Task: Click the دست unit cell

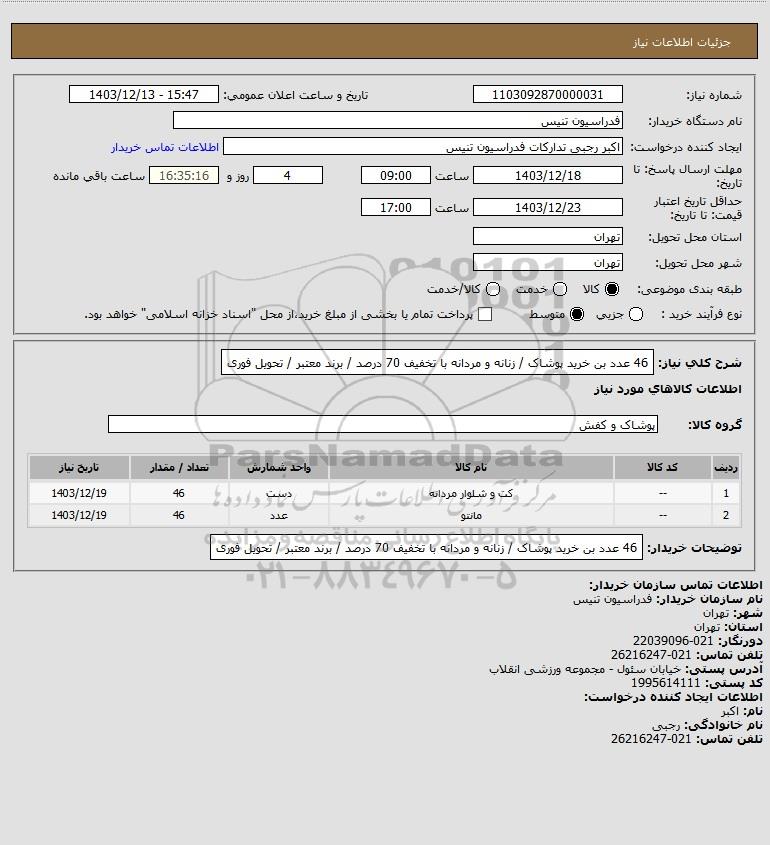Action: (x=279, y=493)
